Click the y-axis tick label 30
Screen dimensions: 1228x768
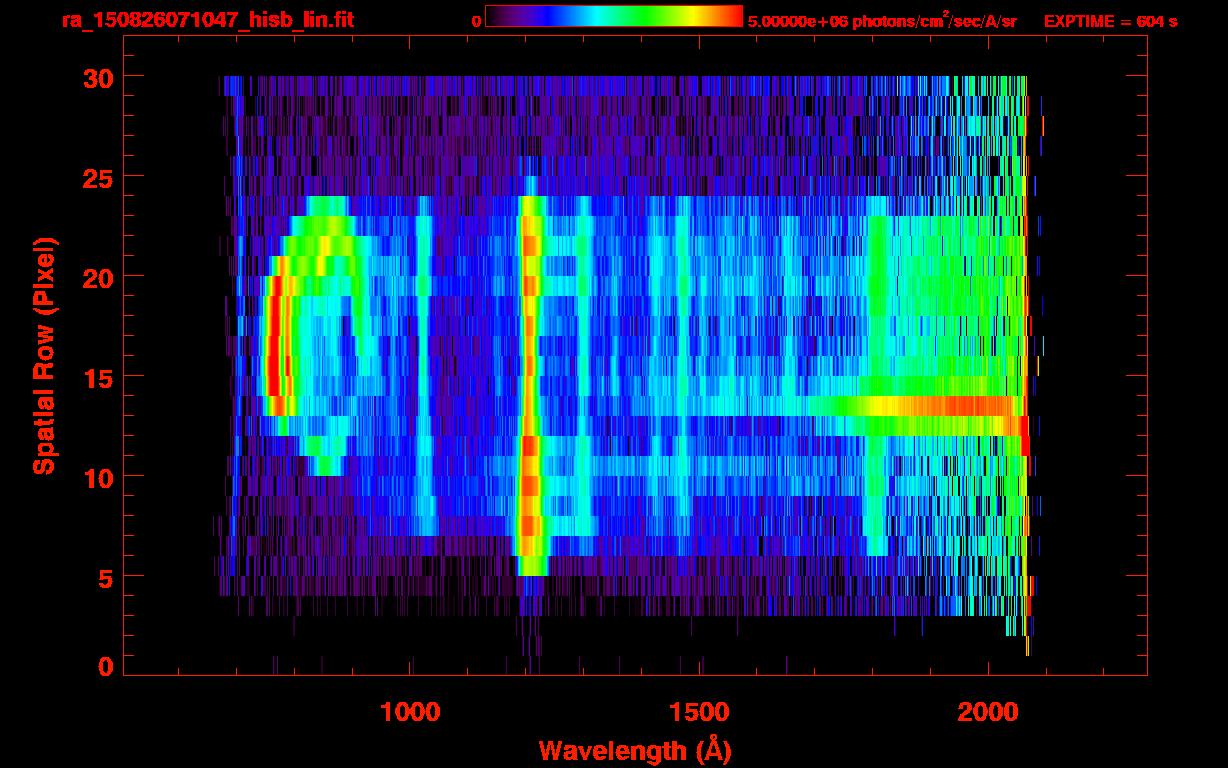97,77
